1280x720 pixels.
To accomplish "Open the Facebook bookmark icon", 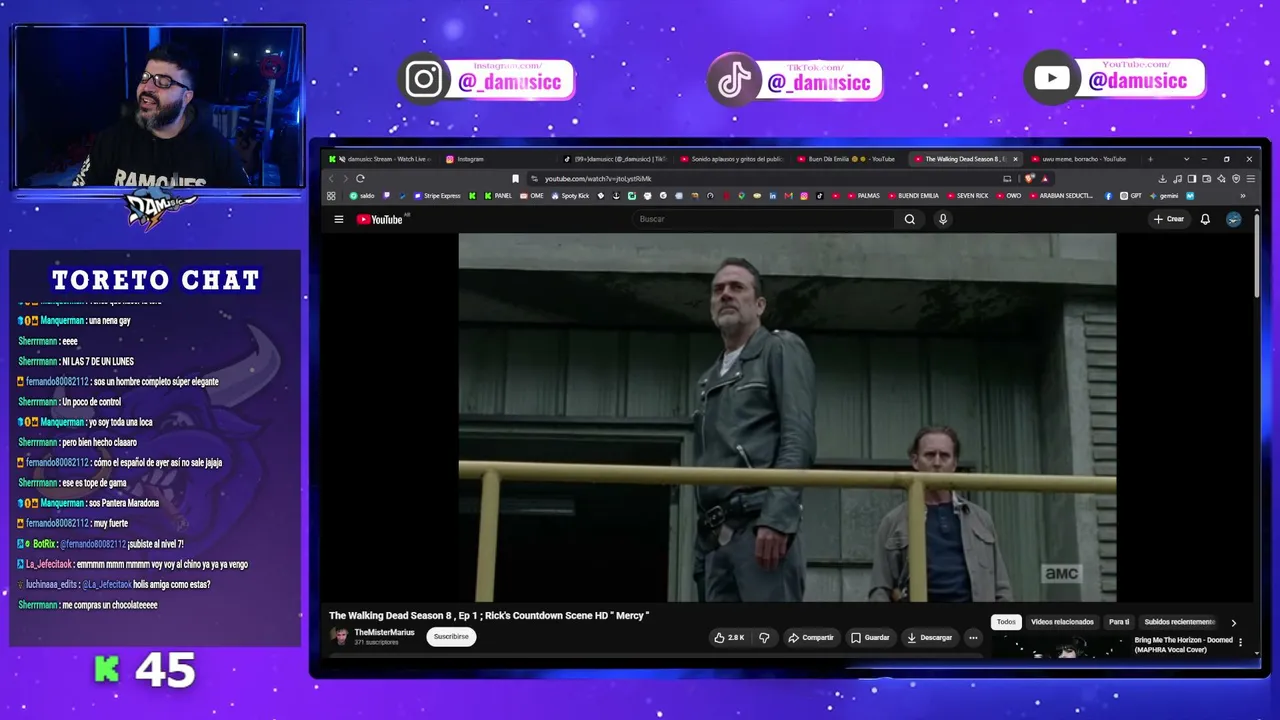I will click(x=1108, y=196).
